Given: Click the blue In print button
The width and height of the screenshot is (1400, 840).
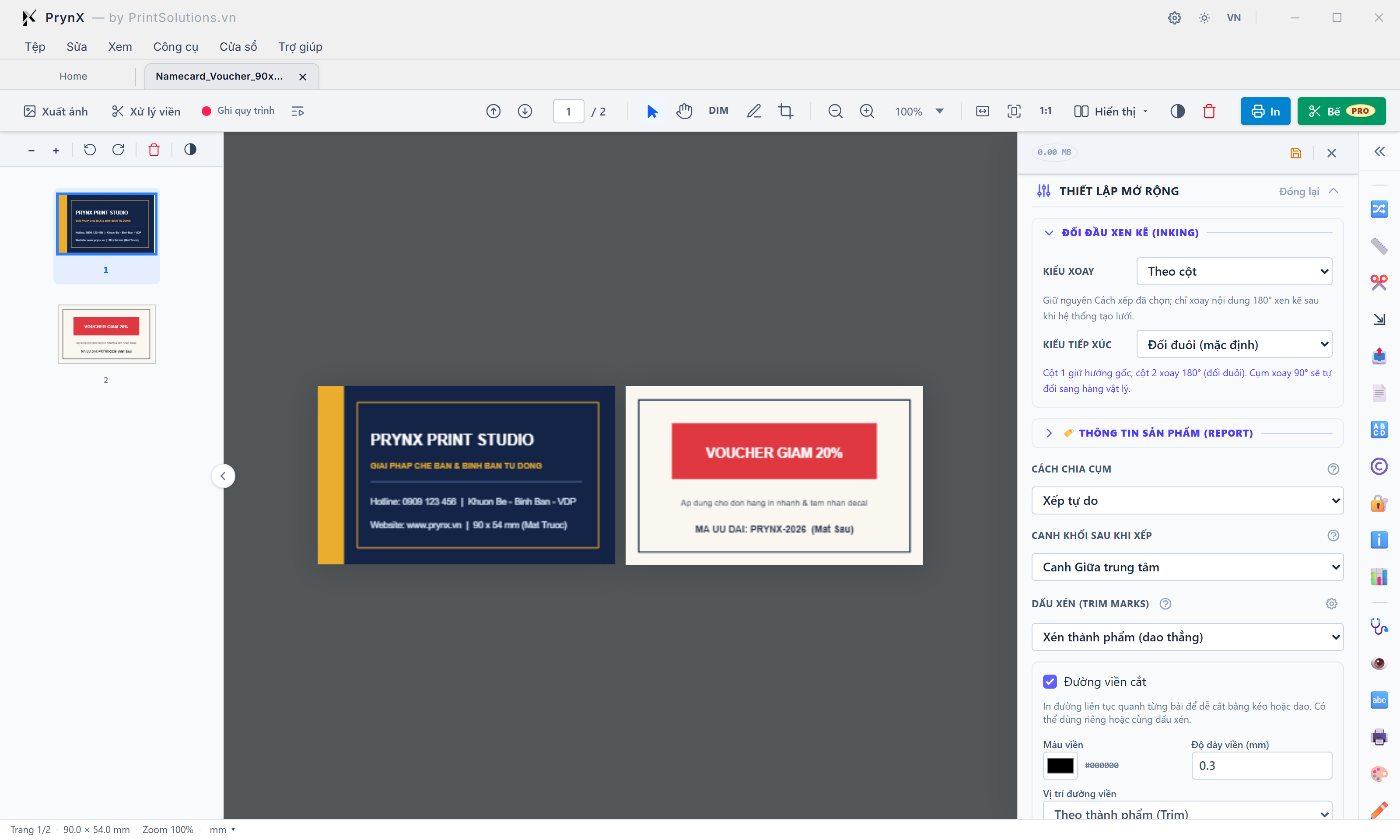Looking at the screenshot, I should click(1265, 111).
